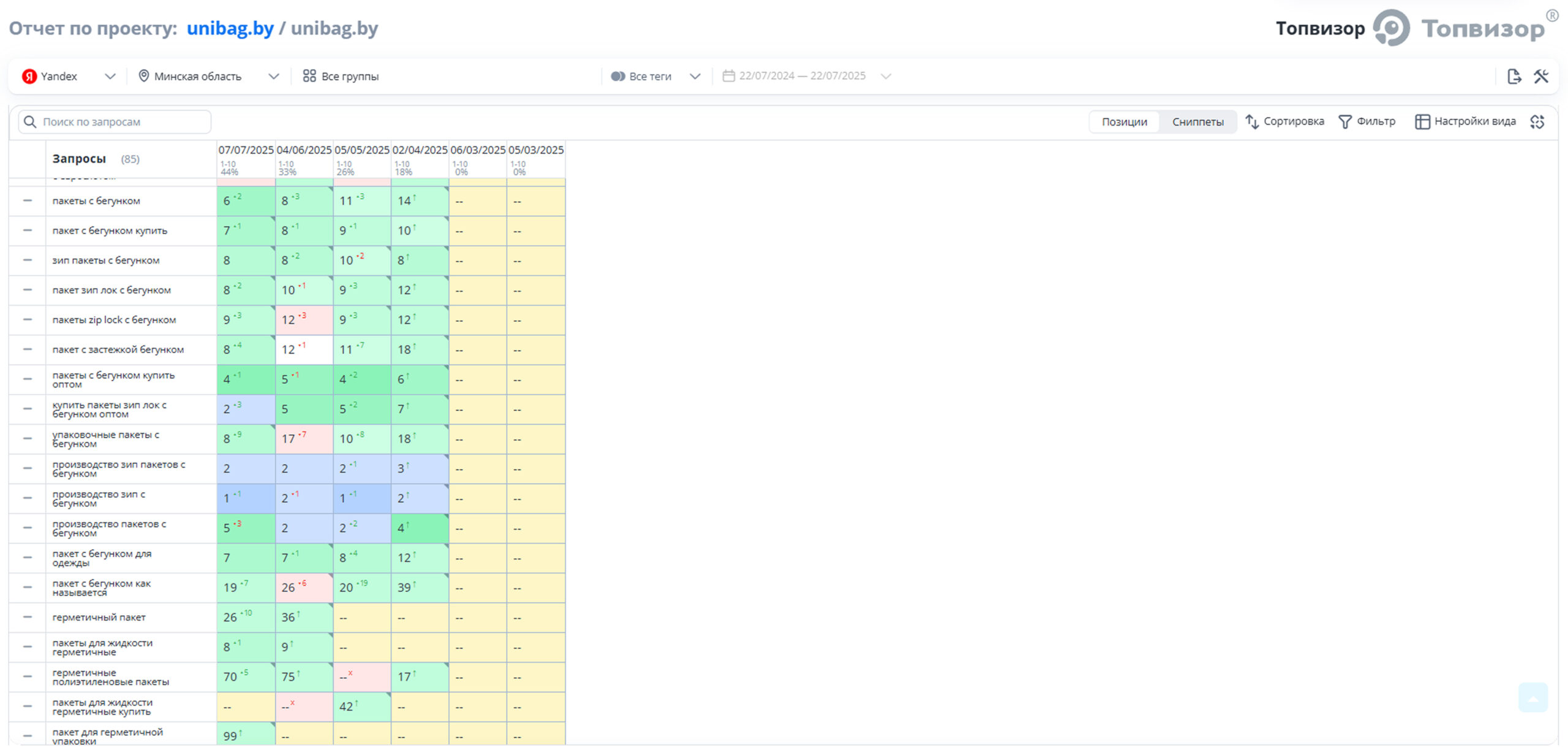
Task: Select position cell 1 for 'производство зип с бегунком'
Action: coord(246,498)
